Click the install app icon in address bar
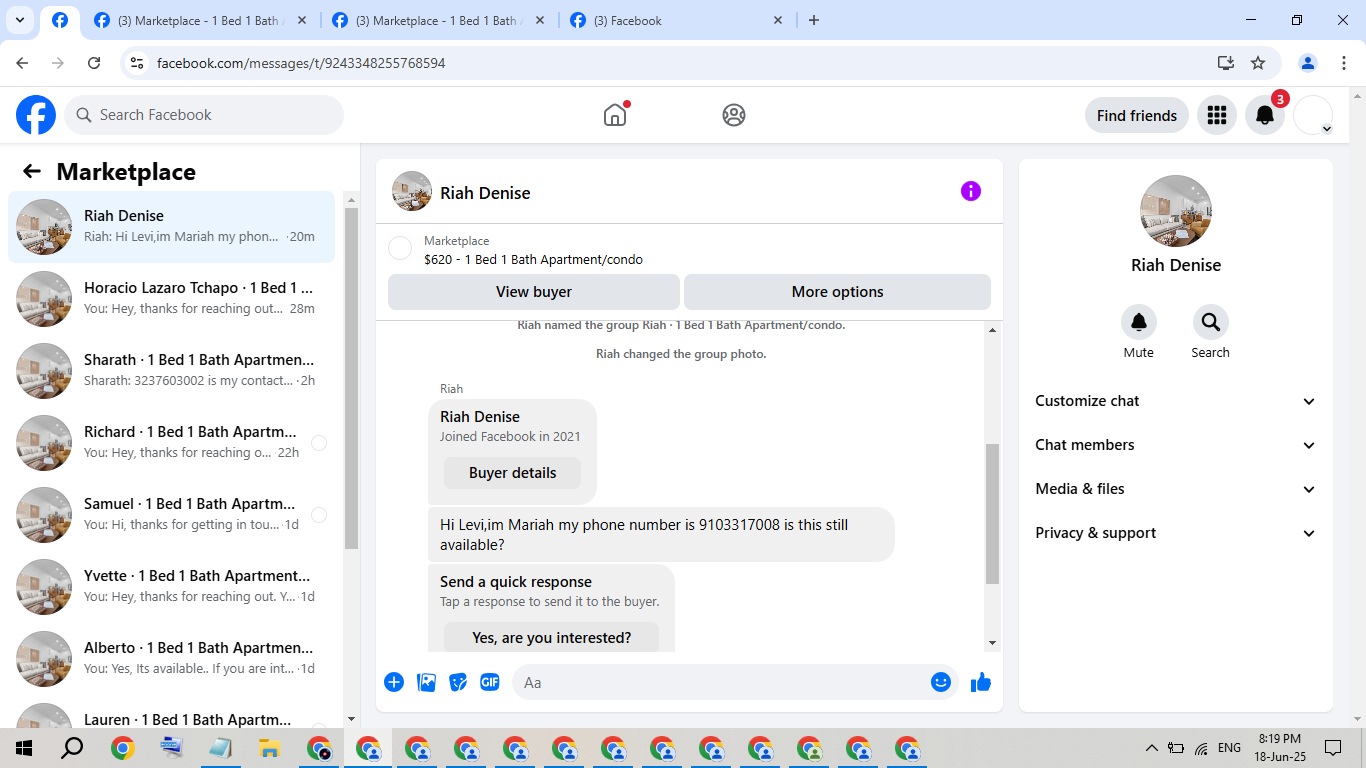This screenshot has height=768, width=1366. coord(1226,63)
